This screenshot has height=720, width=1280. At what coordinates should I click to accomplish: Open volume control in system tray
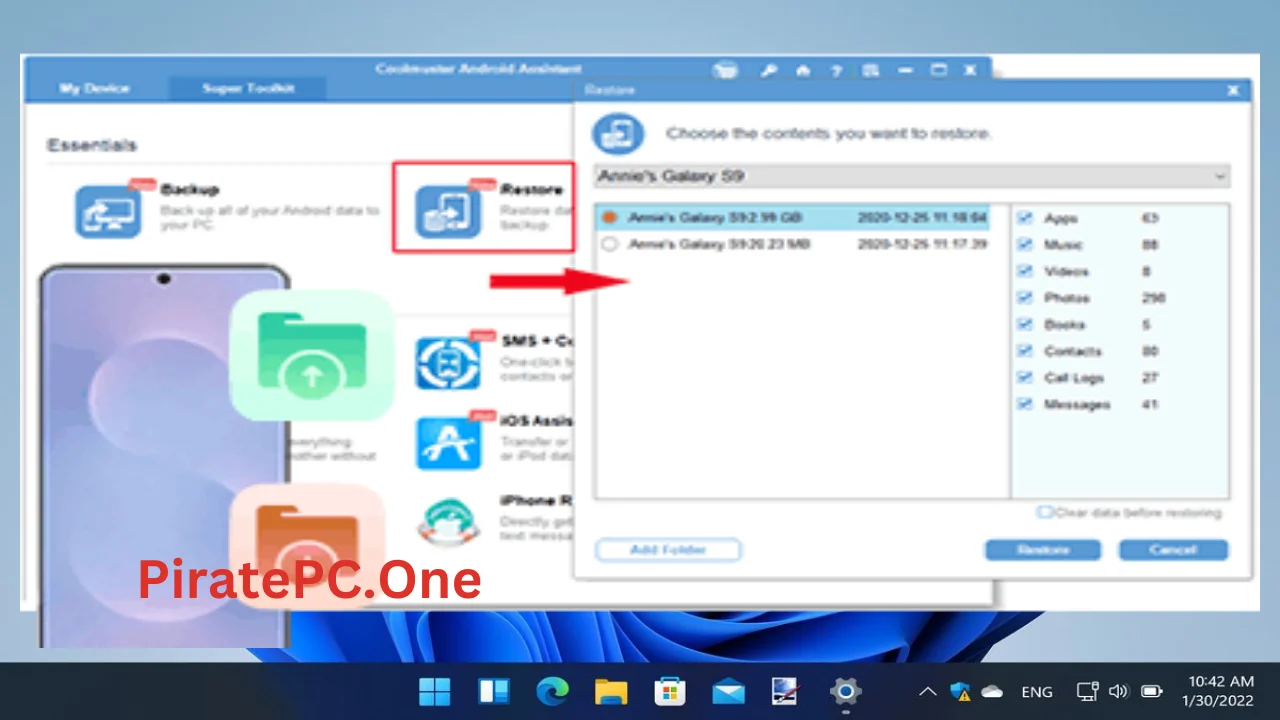point(1119,691)
